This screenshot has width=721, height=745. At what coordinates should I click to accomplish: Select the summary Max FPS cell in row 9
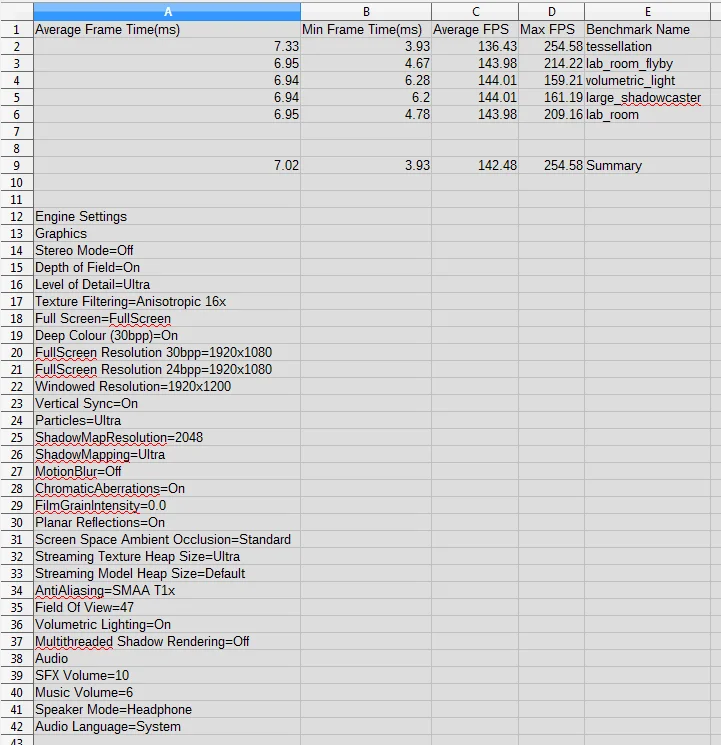click(551, 165)
